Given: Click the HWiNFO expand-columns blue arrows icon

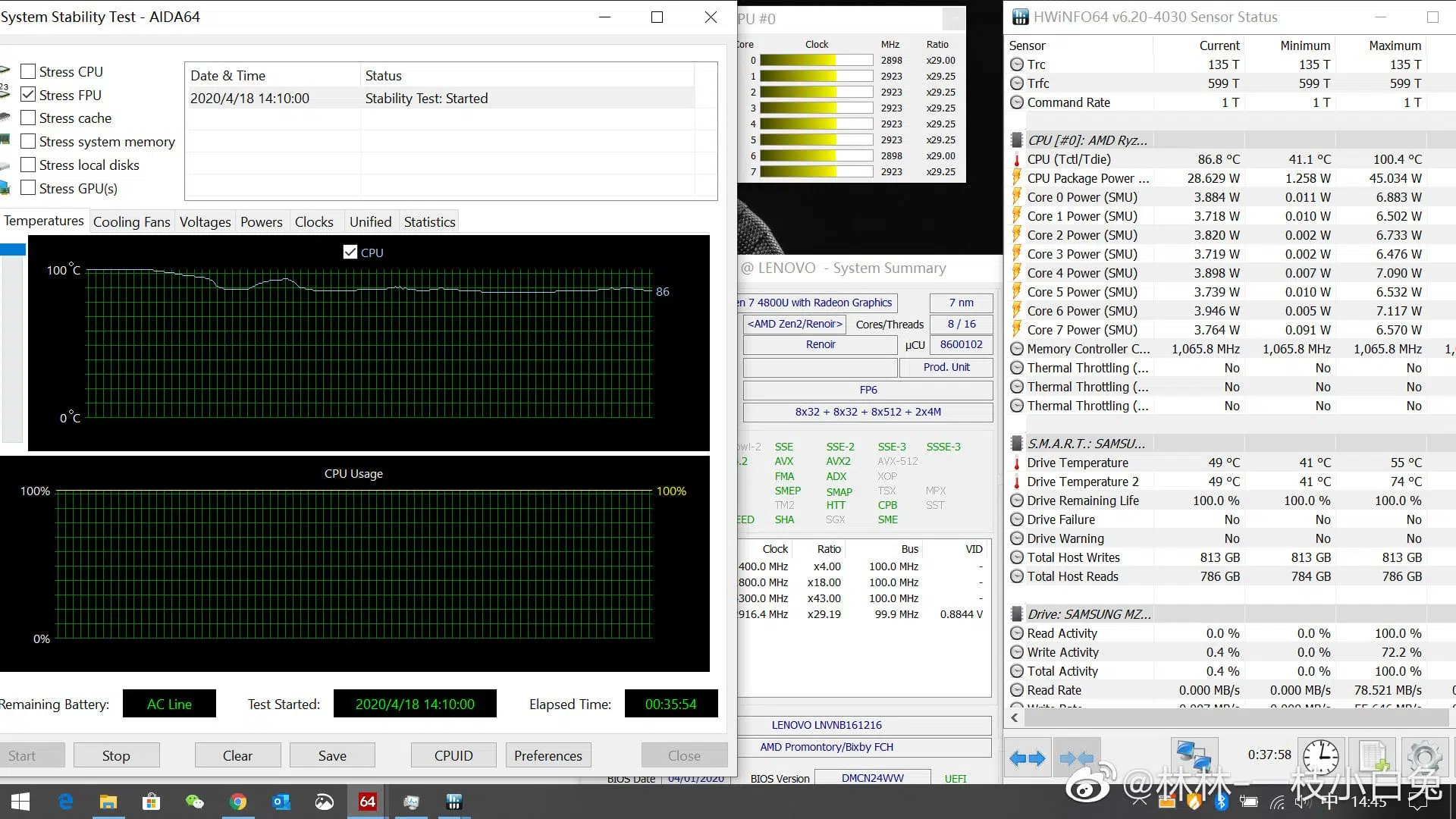Looking at the screenshot, I should pos(1028,758).
